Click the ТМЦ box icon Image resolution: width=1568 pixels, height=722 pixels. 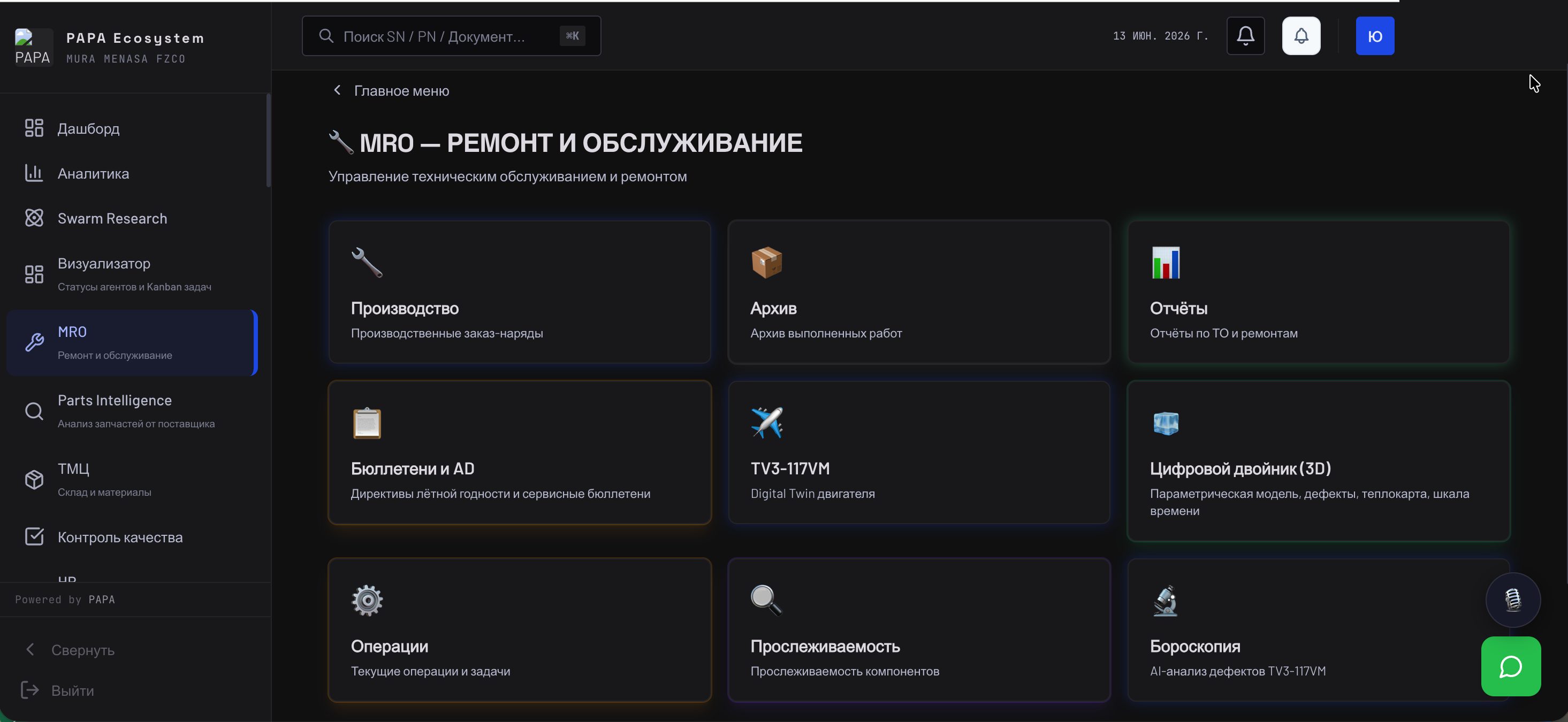[x=34, y=479]
